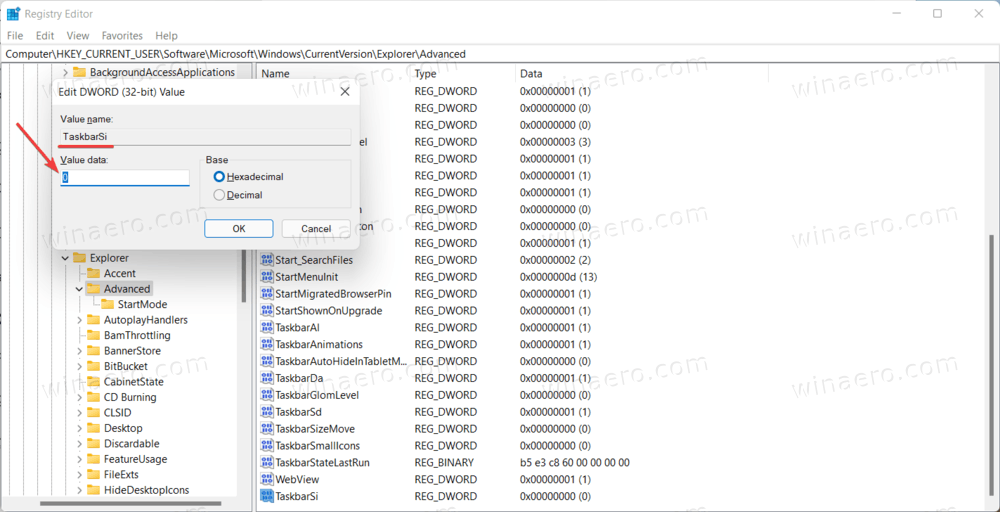Click the Accent folder icon
The image size is (1000, 512).
pyautogui.click(x=94, y=274)
